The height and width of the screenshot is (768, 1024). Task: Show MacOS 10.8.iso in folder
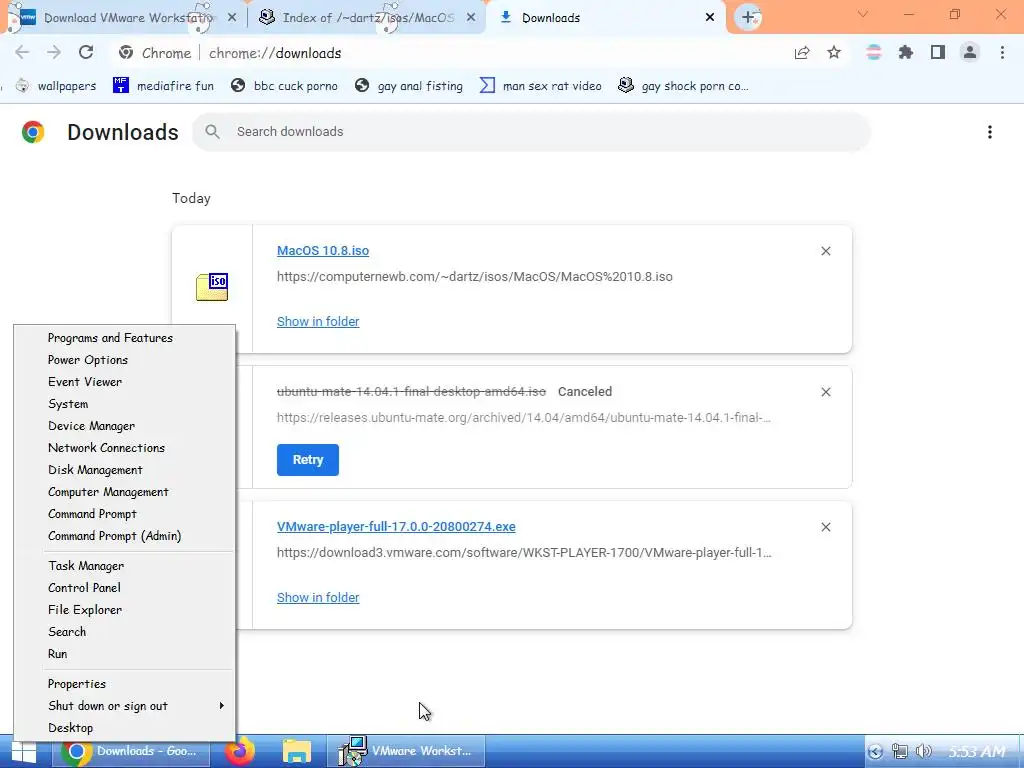318,321
